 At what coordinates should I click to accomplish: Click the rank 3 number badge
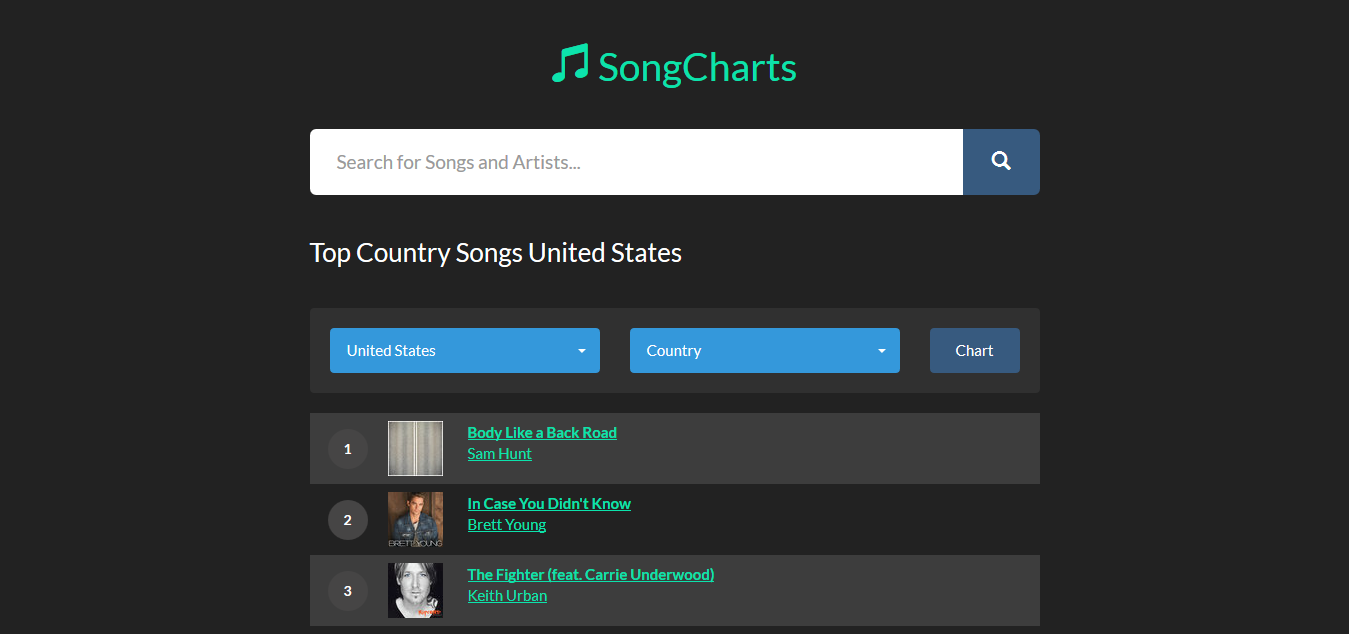tap(348, 591)
